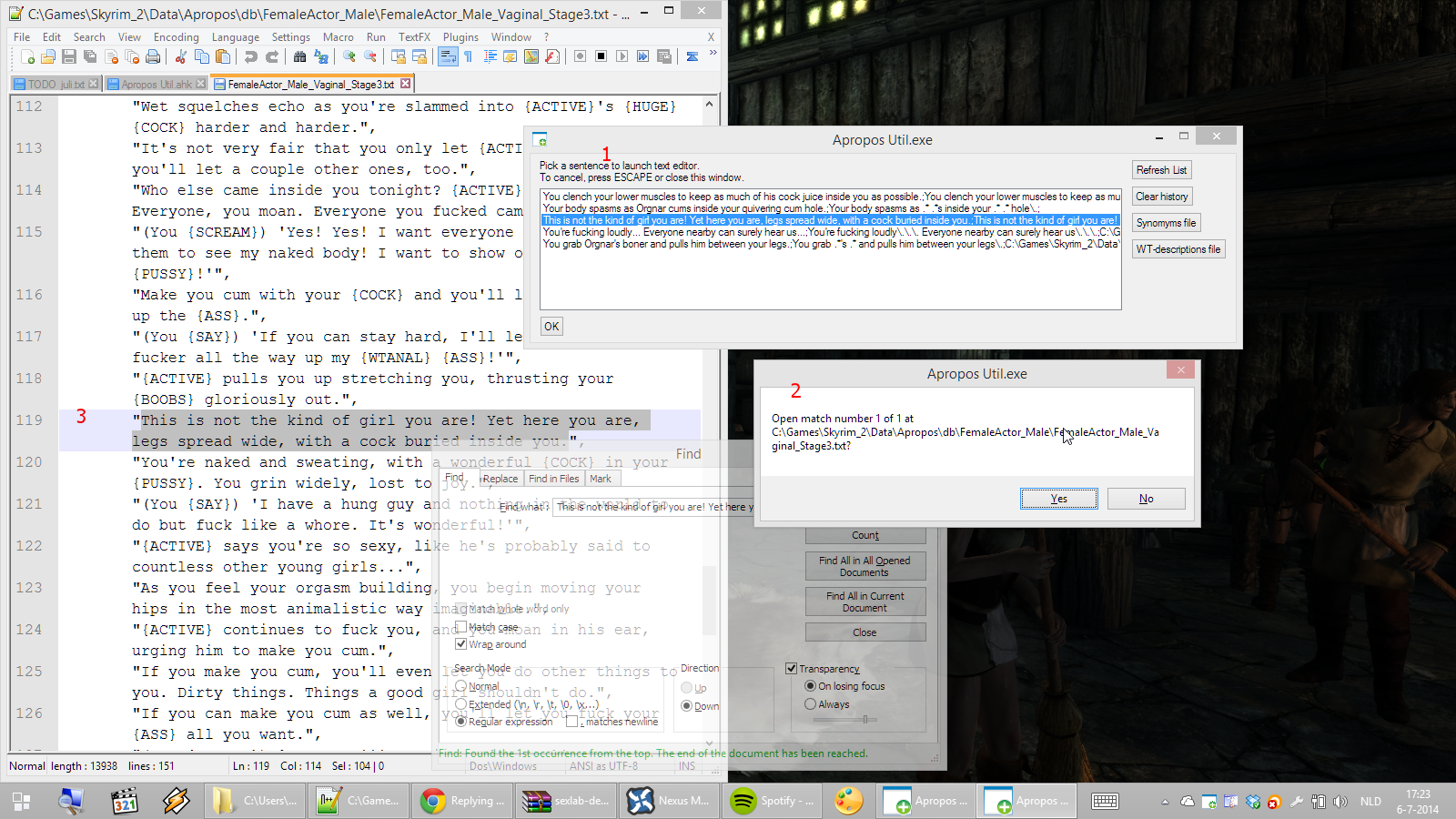Click the Find what combo box

pyautogui.click(x=655, y=507)
